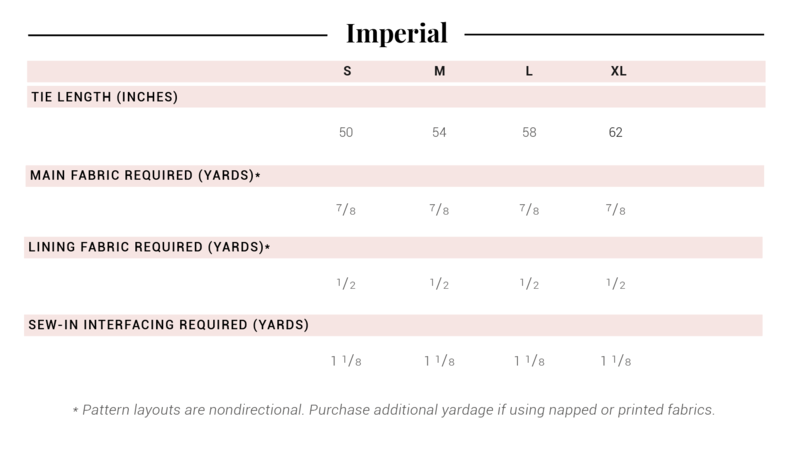
Task: Click the tie length value 58
Action: [529, 132]
